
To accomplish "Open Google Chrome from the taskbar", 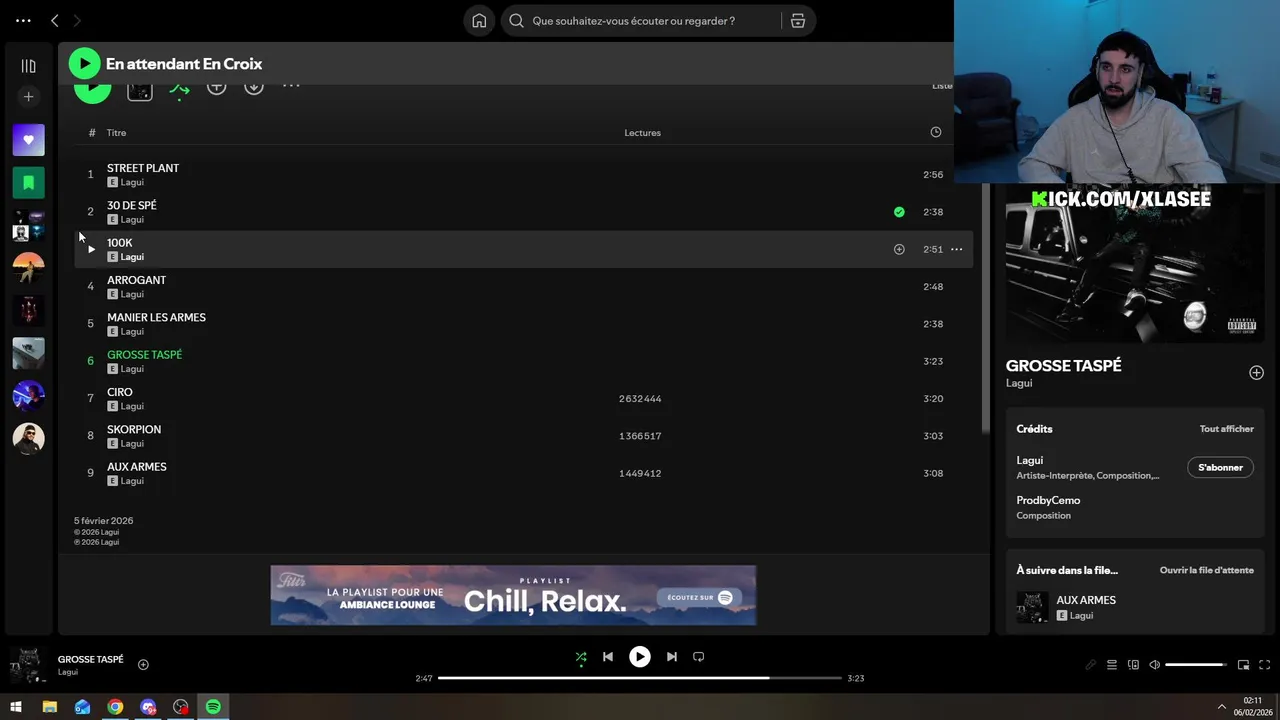I will 115,707.
